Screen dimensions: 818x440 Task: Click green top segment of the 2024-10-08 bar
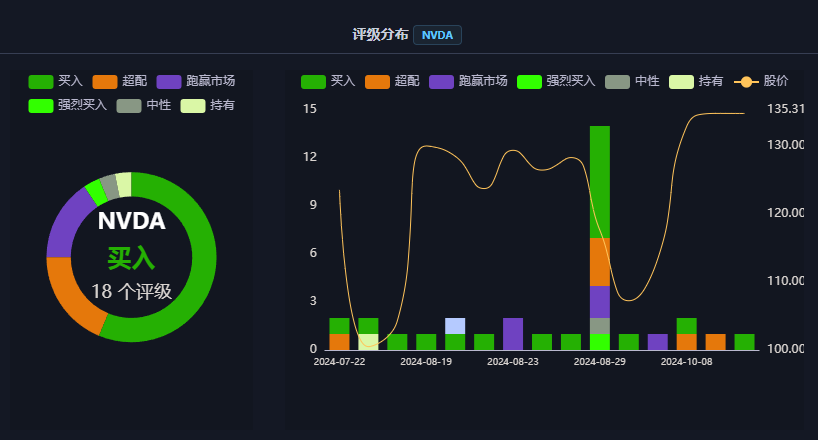(x=687, y=326)
